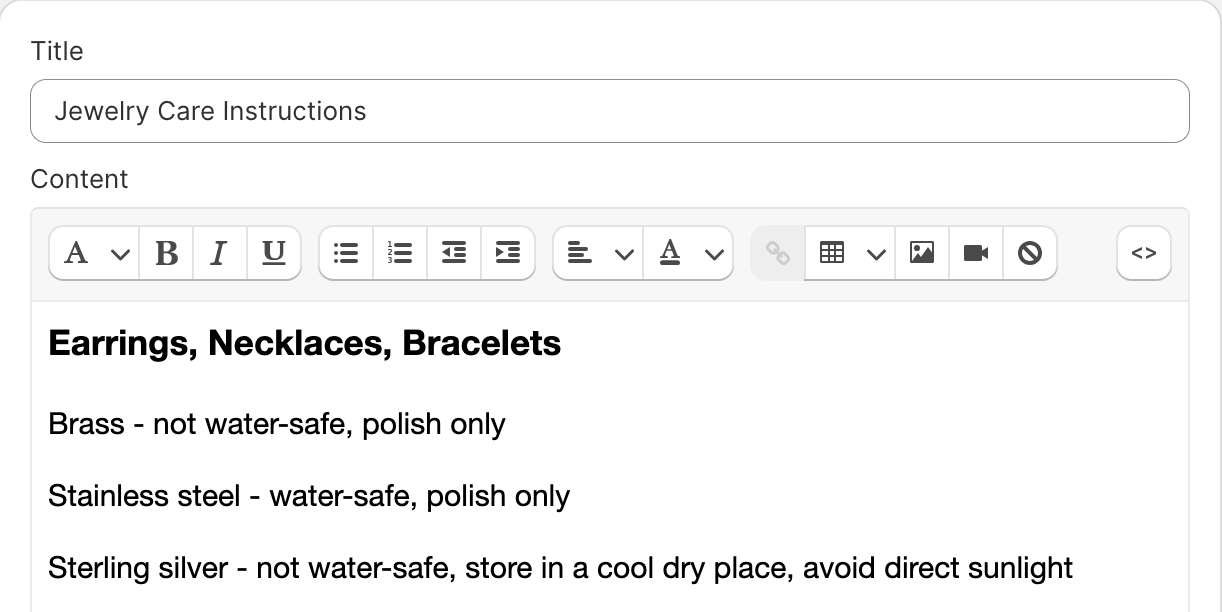Click the Sterling silver instruction line
Screen dimensions: 1222x612
click(560, 569)
